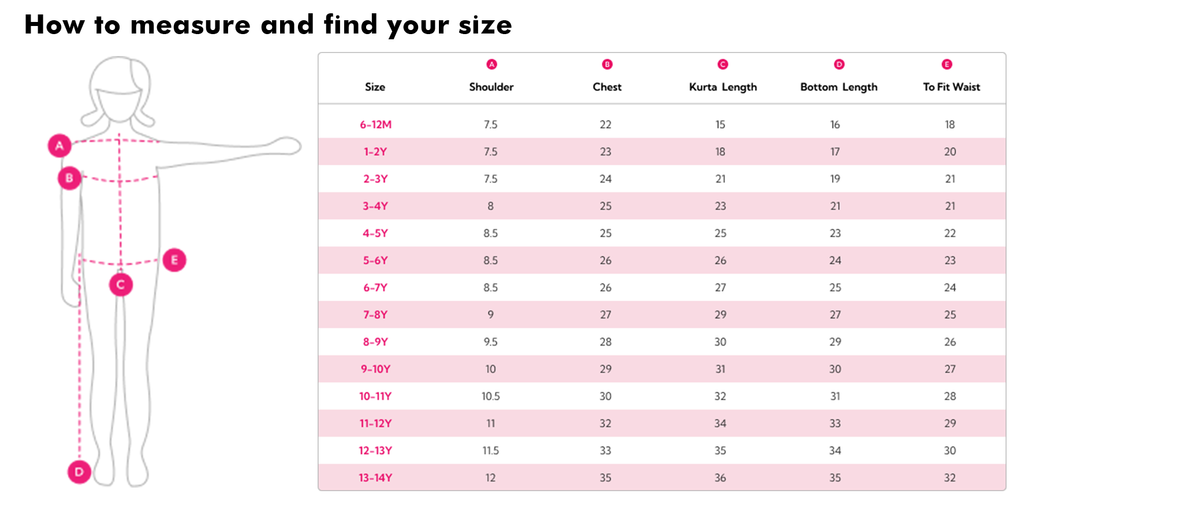Click the E badge above To Fit Waist
The height and width of the screenshot is (520, 1200).
947,64
